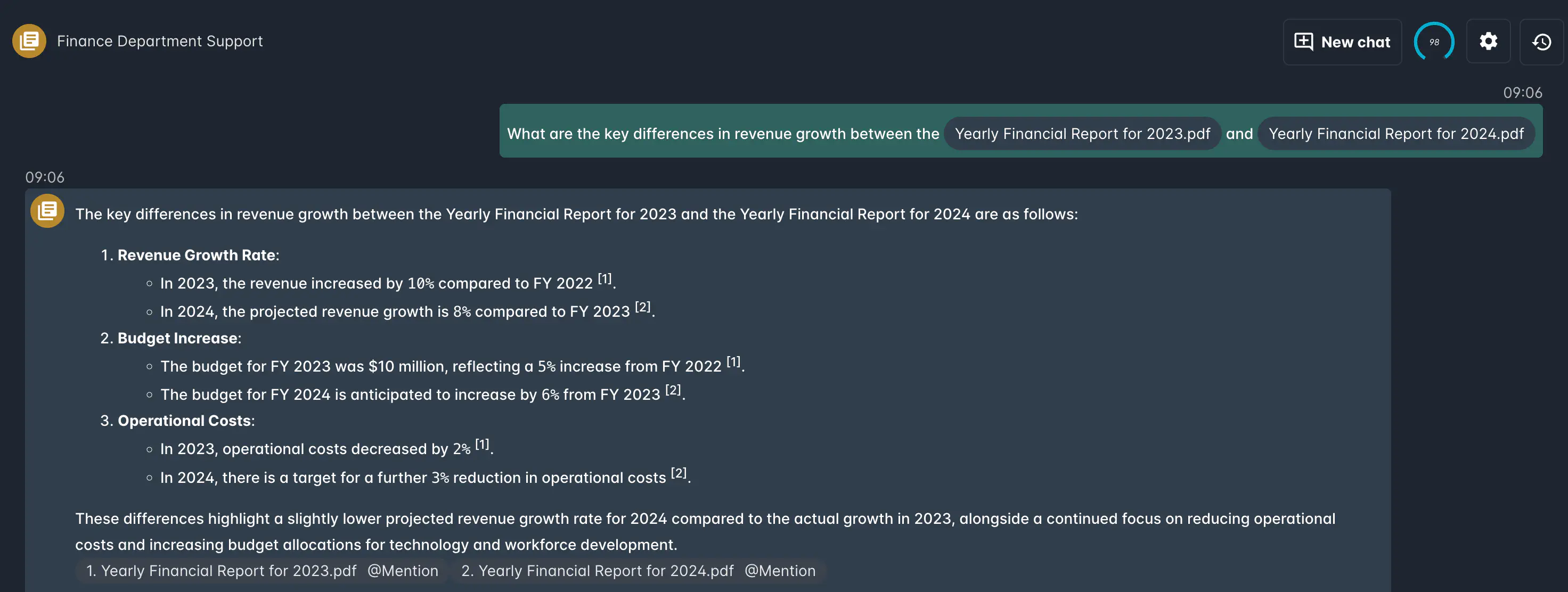Open the chat history clock icon

point(1541,42)
